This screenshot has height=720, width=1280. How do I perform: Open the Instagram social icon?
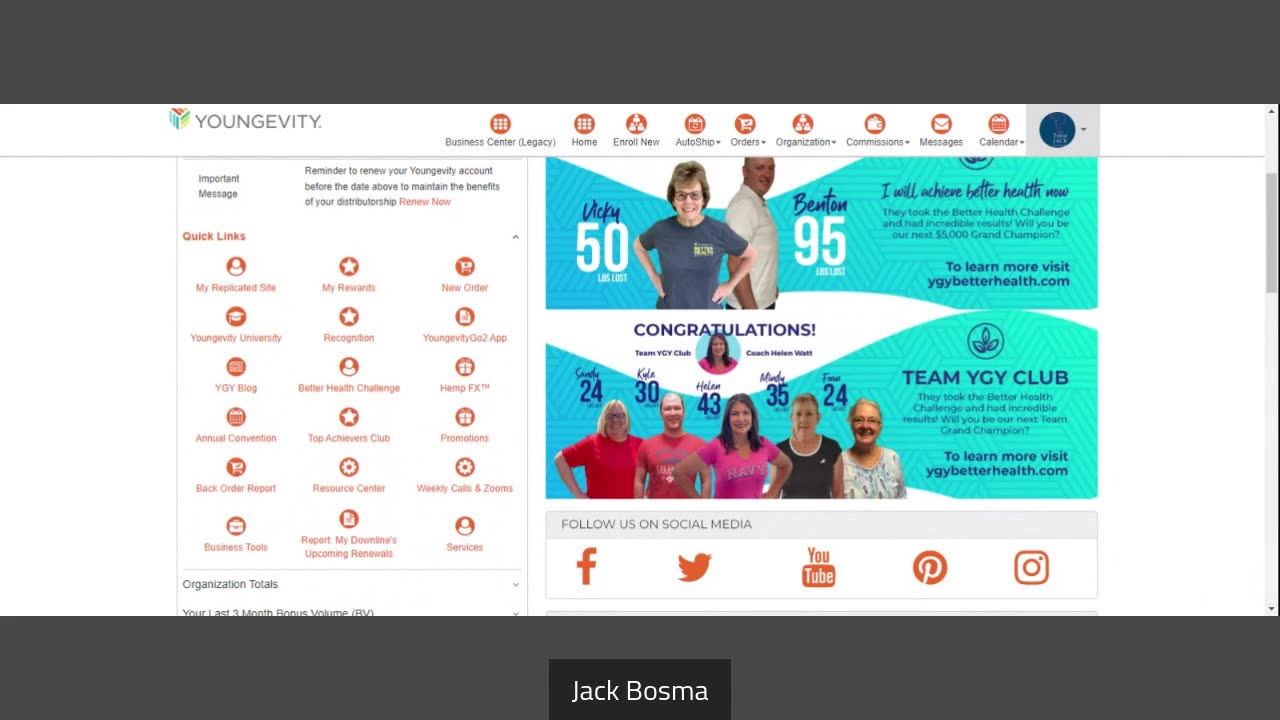click(1031, 567)
